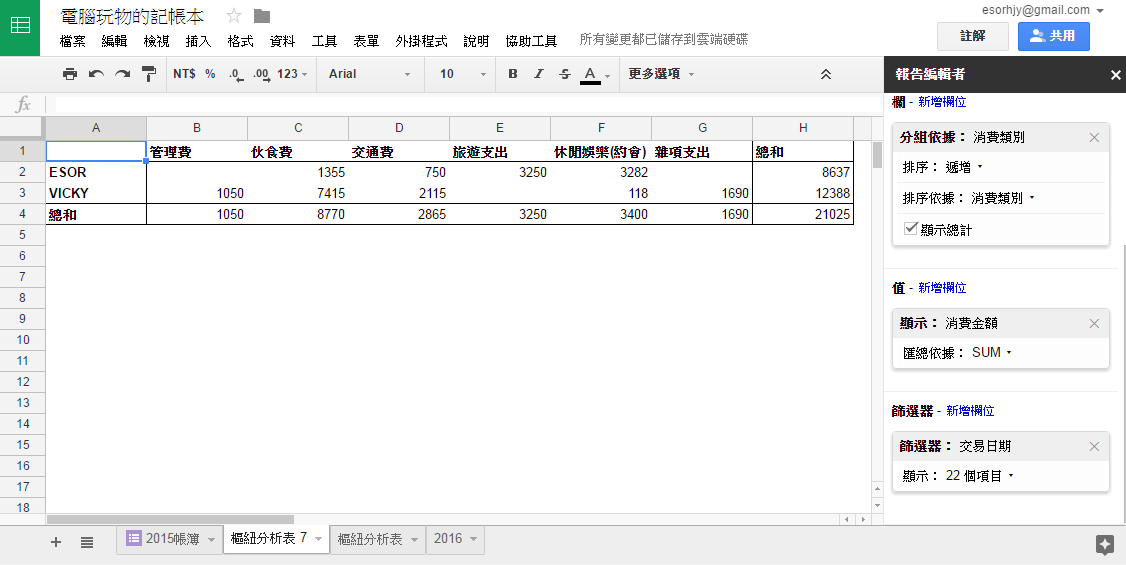The height and width of the screenshot is (565, 1126).
Task: Switch to the 2016 tab
Action: (455, 539)
